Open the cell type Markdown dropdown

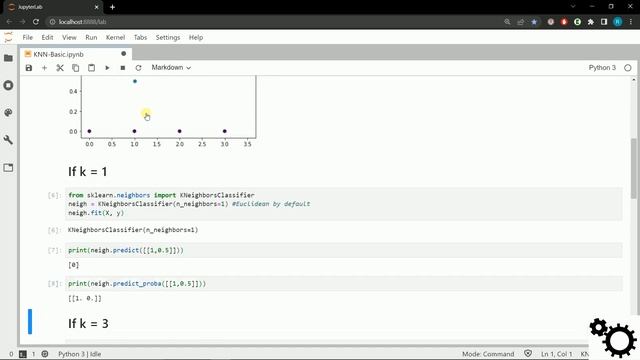click(x=171, y=68)
